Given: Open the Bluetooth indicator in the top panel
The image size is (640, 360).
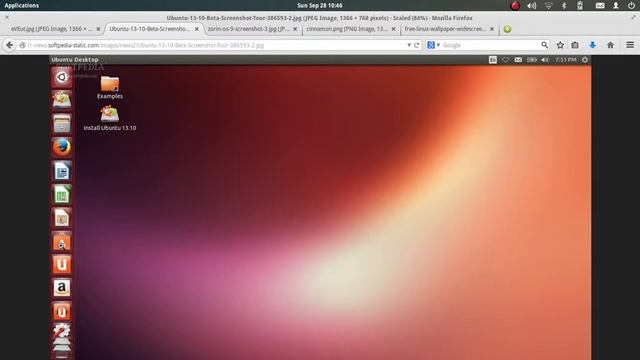Looking at the screenshot, I should click(564, 5).
